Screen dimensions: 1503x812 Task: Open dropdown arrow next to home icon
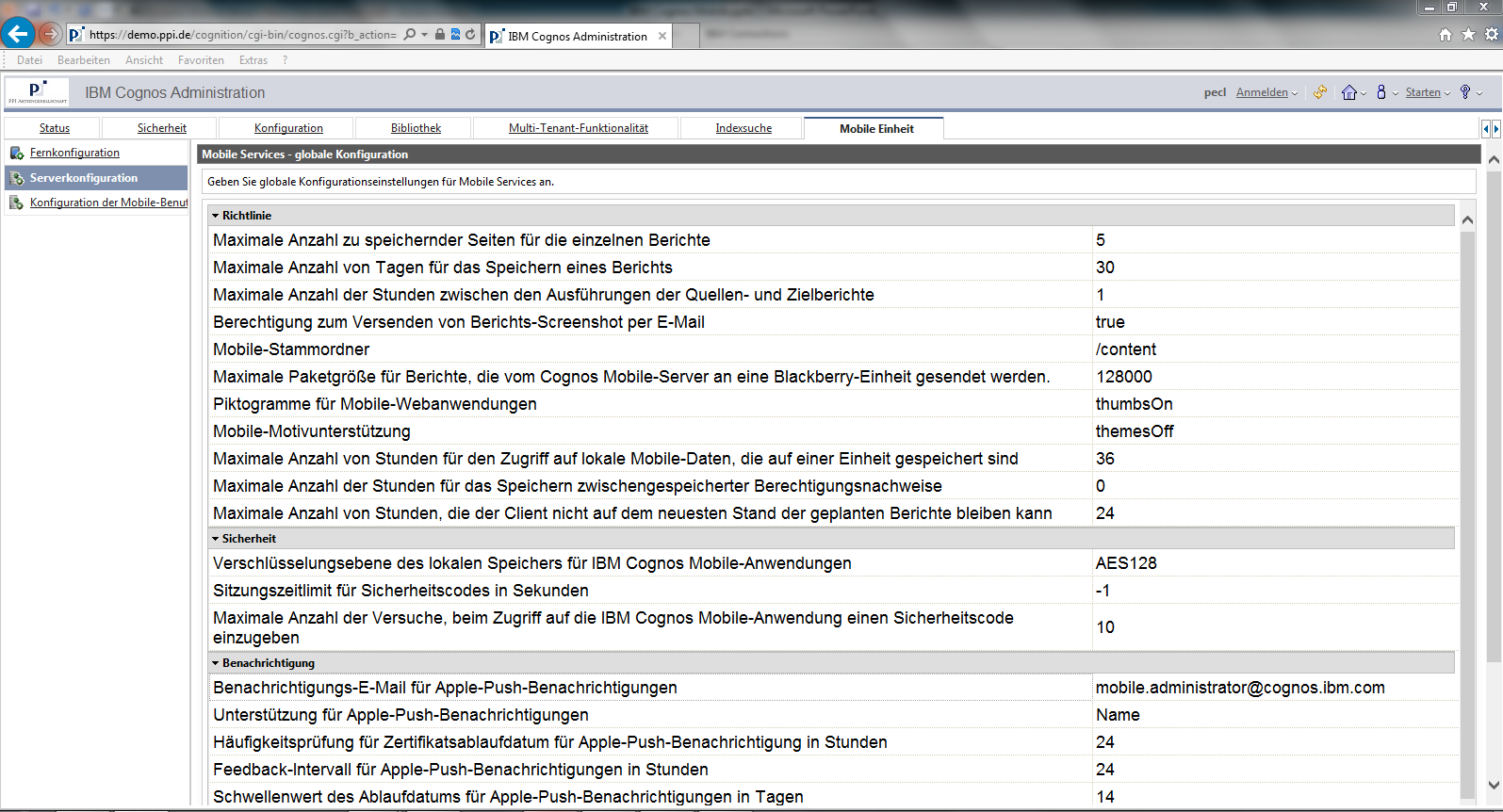pyautogui.click(x=1364, y=93)
